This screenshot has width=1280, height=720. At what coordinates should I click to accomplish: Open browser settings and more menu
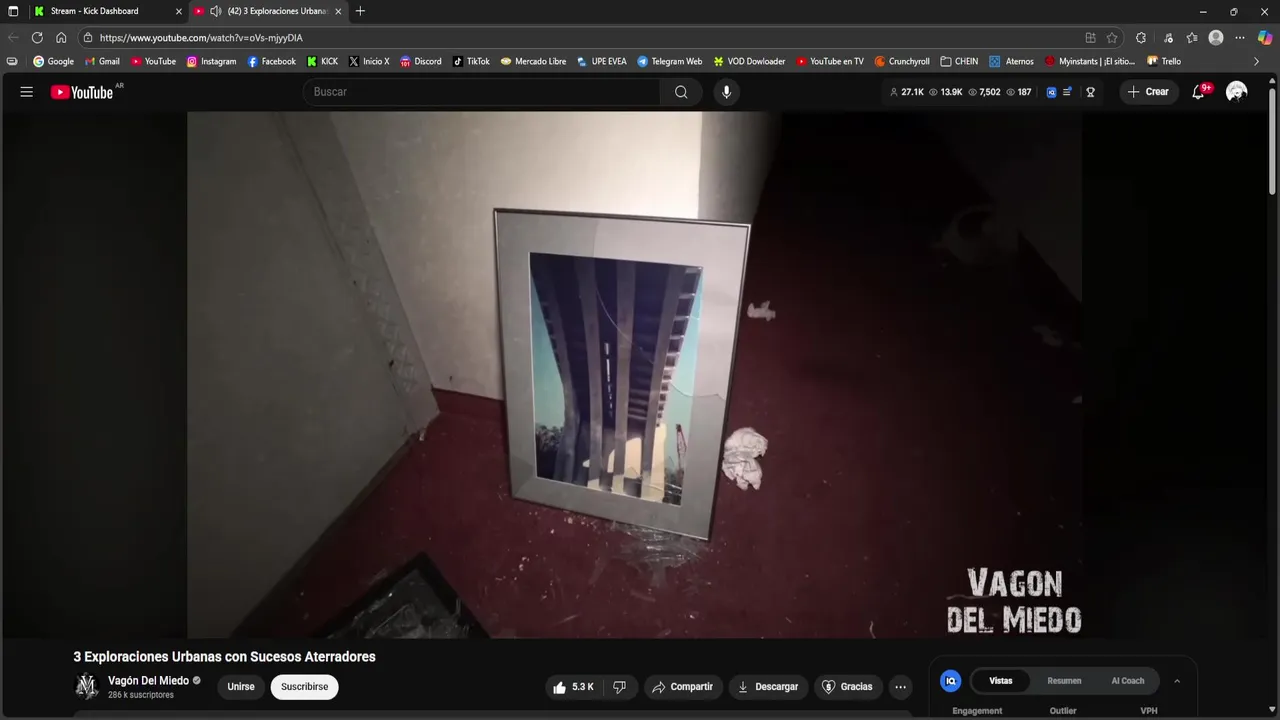coord(1241,38)
